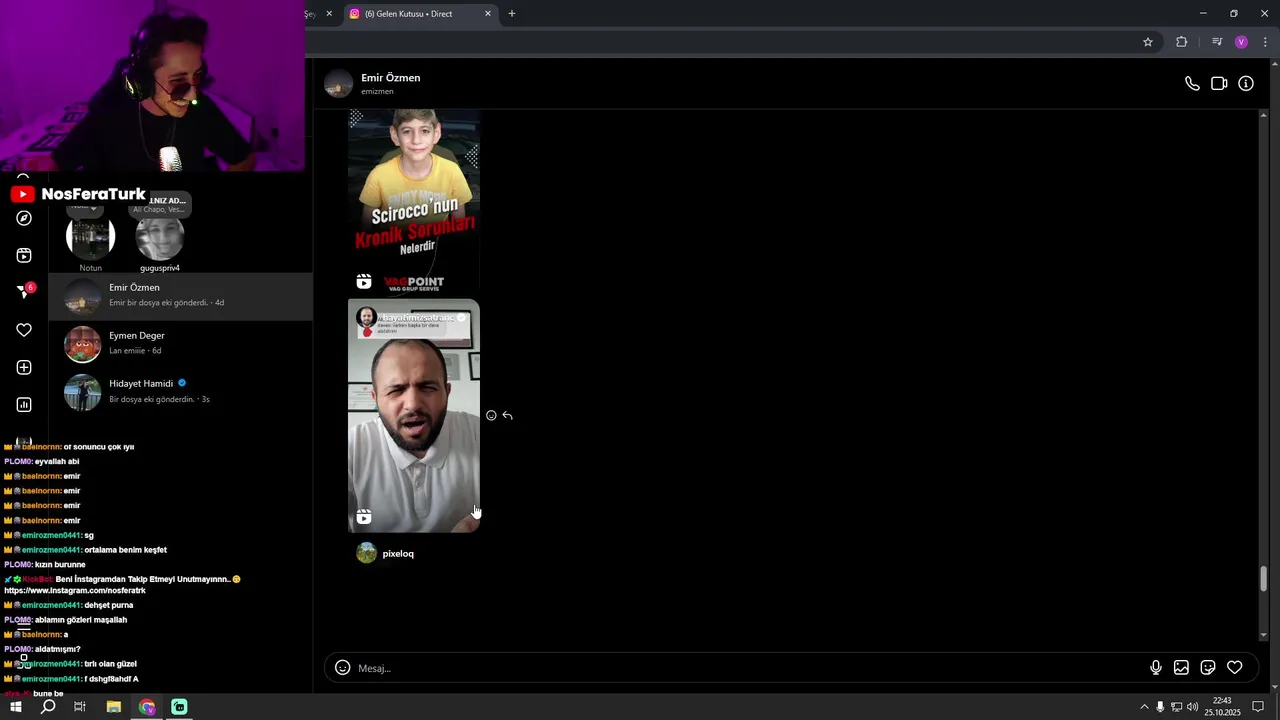Screen dimensions: 1280x720
Task: Click the Create plus icon in sidebar
Action: pos(24,367)
